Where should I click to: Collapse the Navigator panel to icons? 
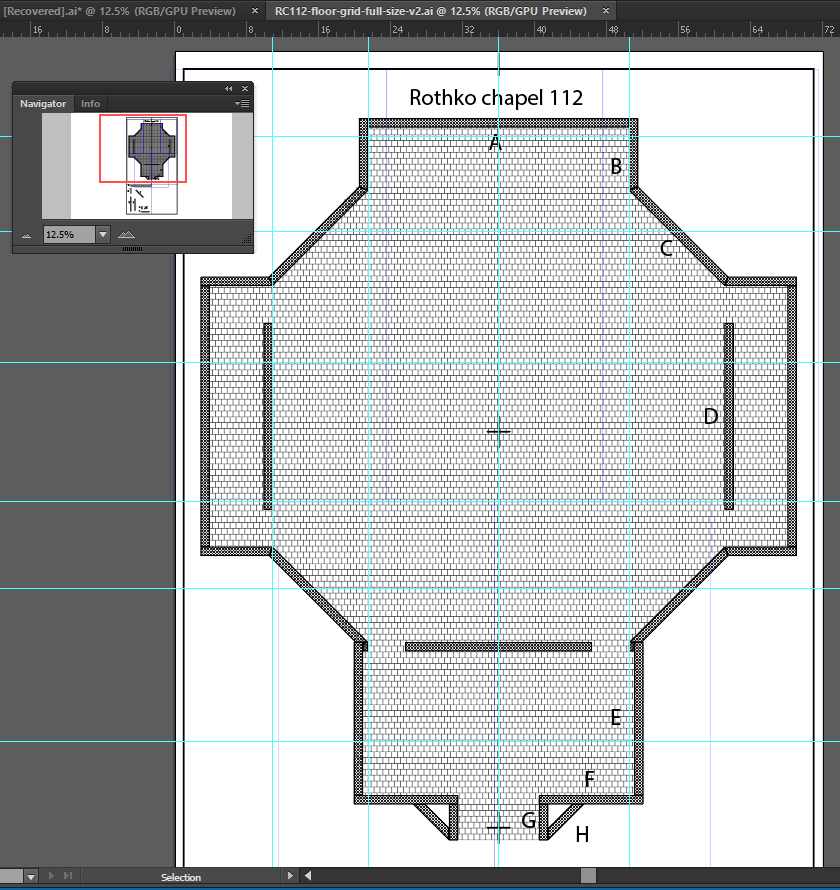click(229, 89)
